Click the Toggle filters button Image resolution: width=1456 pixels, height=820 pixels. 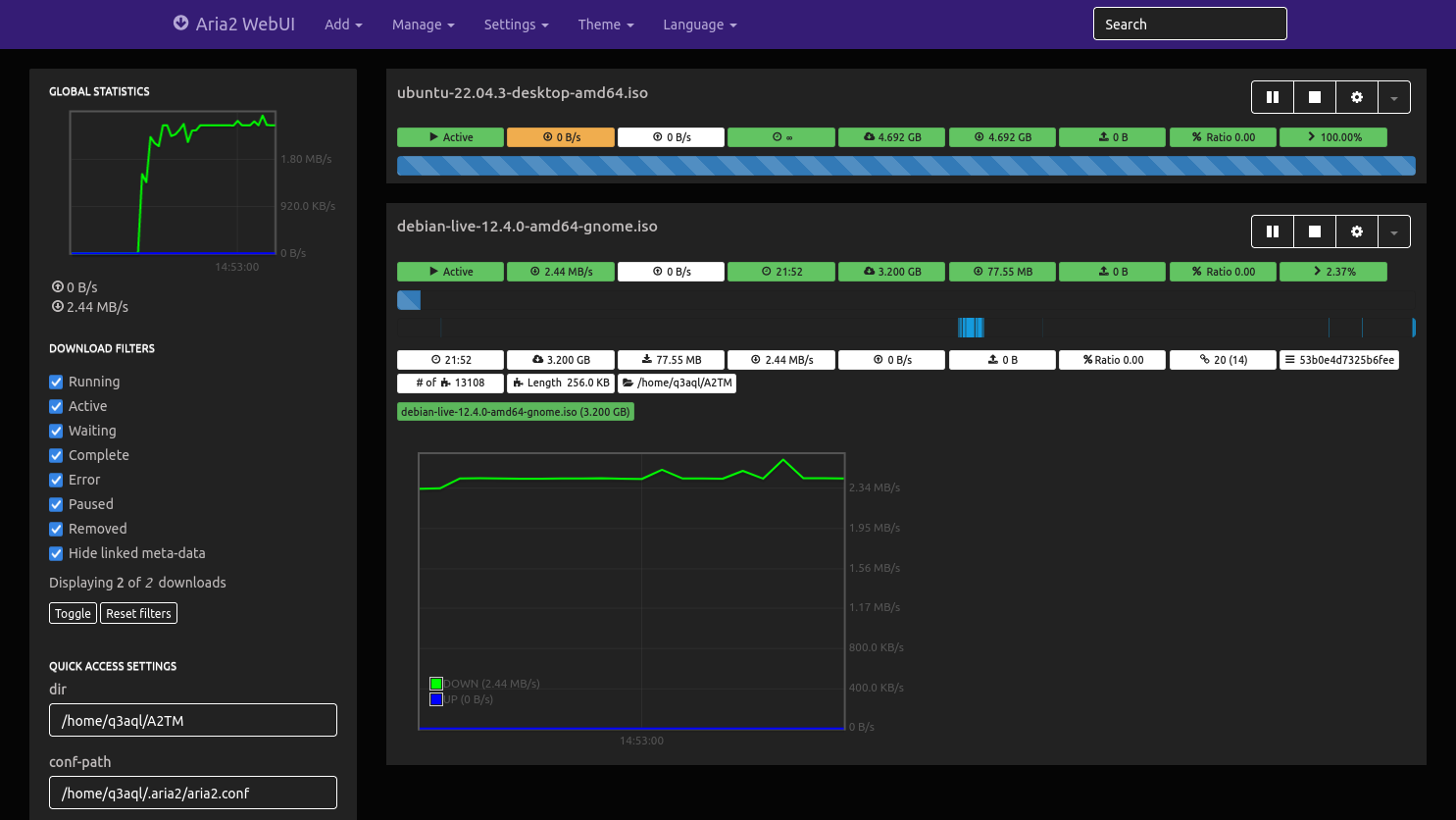[73, 613]
